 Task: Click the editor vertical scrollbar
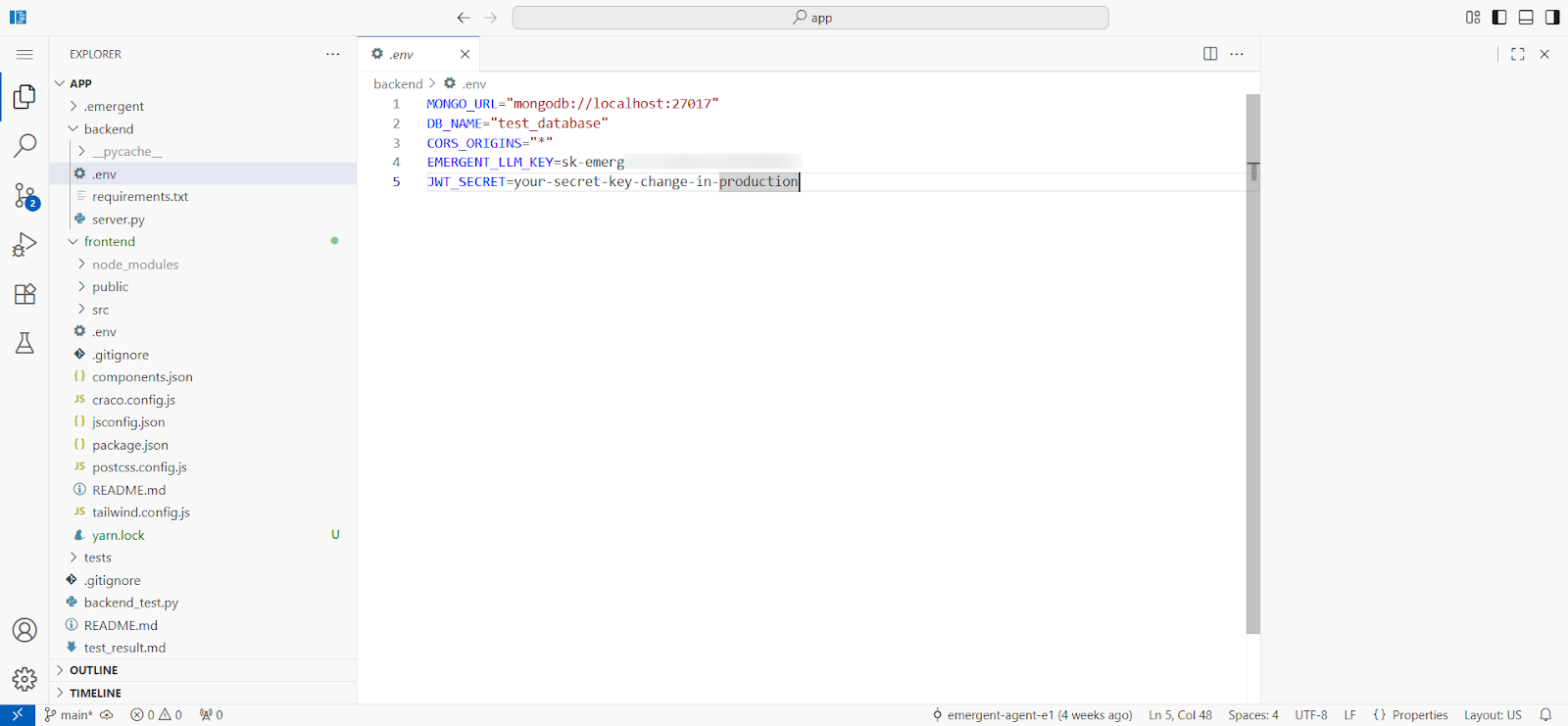coord(1252,364)
